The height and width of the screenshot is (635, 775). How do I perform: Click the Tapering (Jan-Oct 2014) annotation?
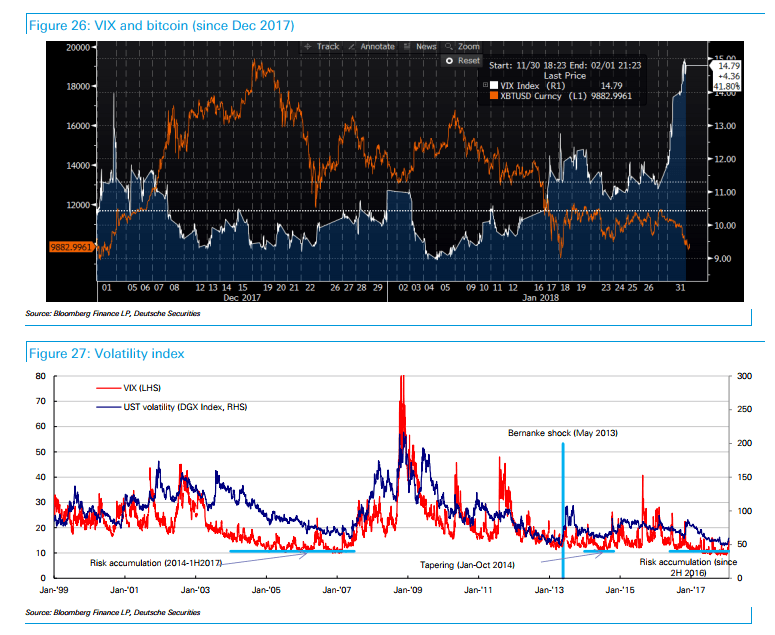tap(468, 564)
